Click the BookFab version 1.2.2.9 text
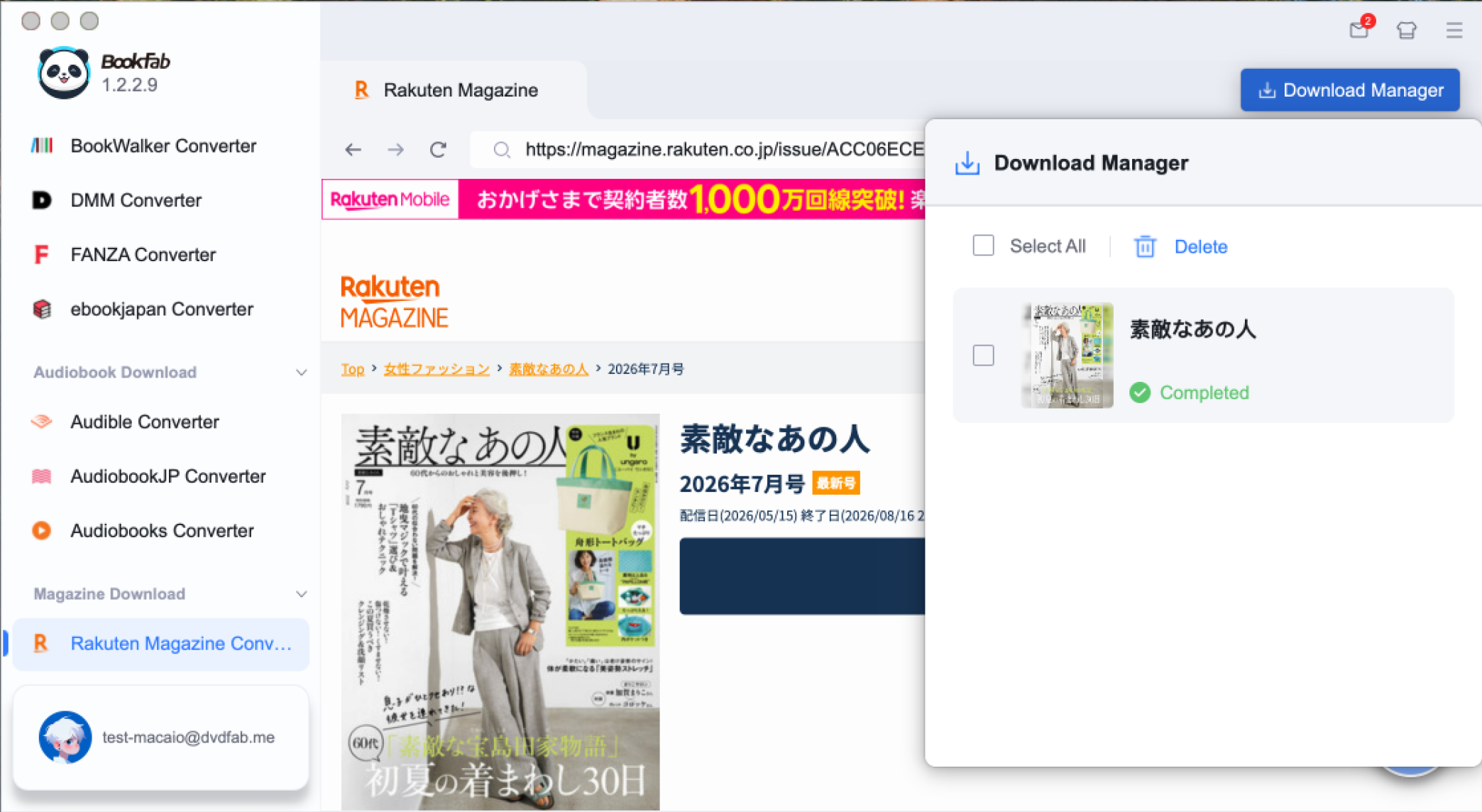The height and width of the screenshot is (812, 1482). 129,85
